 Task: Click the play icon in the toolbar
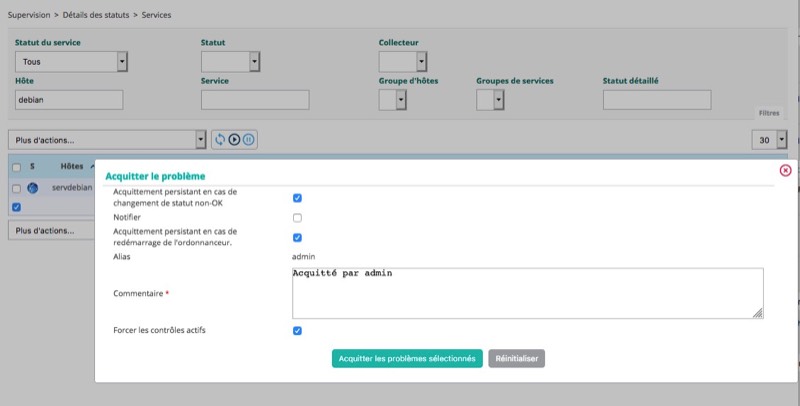234,140
